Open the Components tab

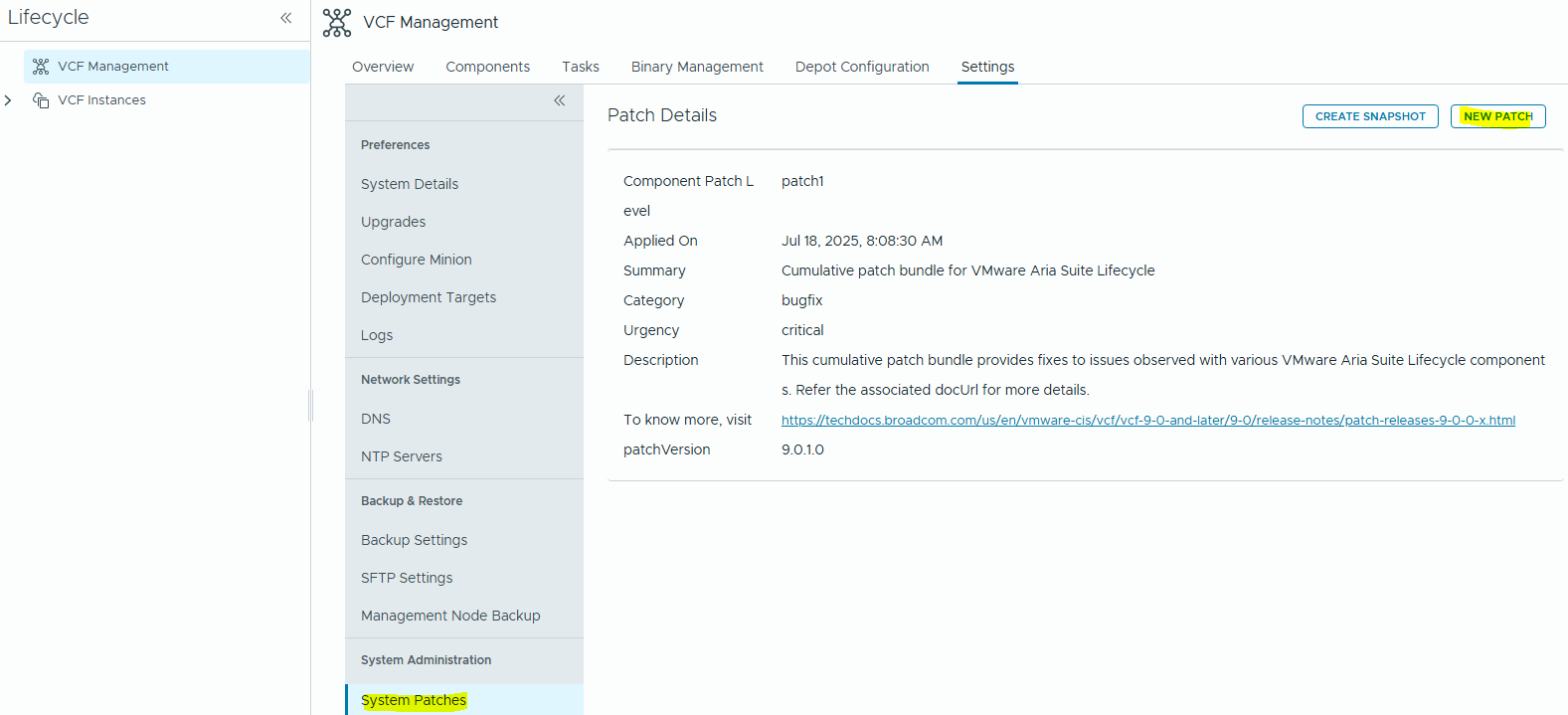pyautogui.click(x=487, y=67)
